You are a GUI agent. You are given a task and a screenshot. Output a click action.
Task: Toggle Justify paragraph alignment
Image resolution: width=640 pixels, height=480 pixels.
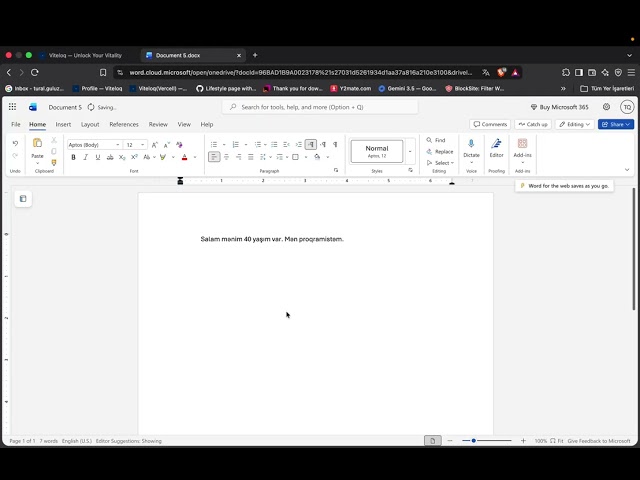tap(251, 157)
